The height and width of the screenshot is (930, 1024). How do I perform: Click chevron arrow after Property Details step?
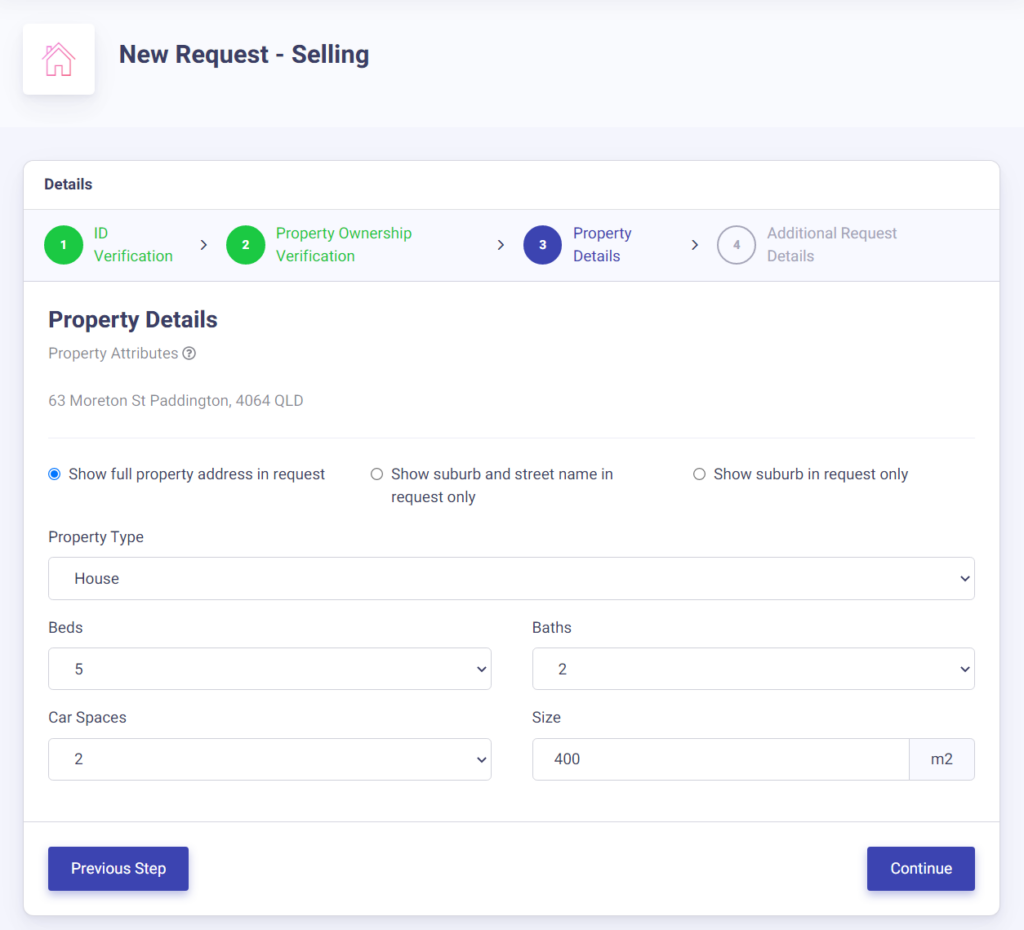pyautogui.click(x=694, y=245)
